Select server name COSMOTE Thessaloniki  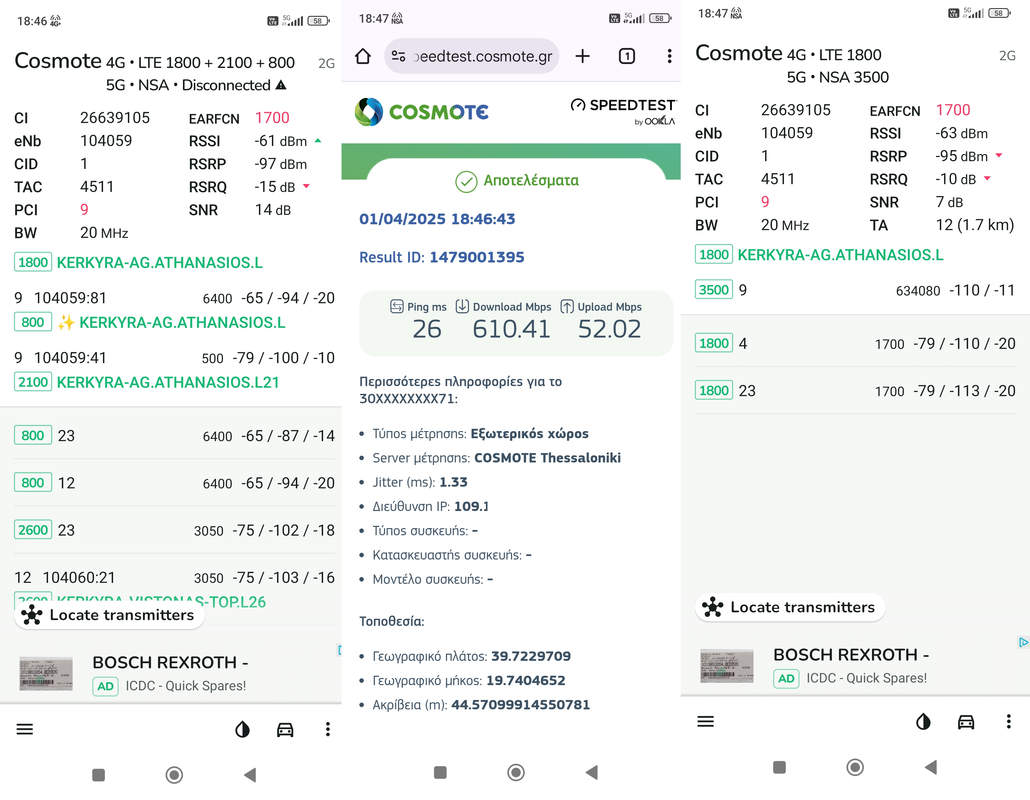coord(547,458)
